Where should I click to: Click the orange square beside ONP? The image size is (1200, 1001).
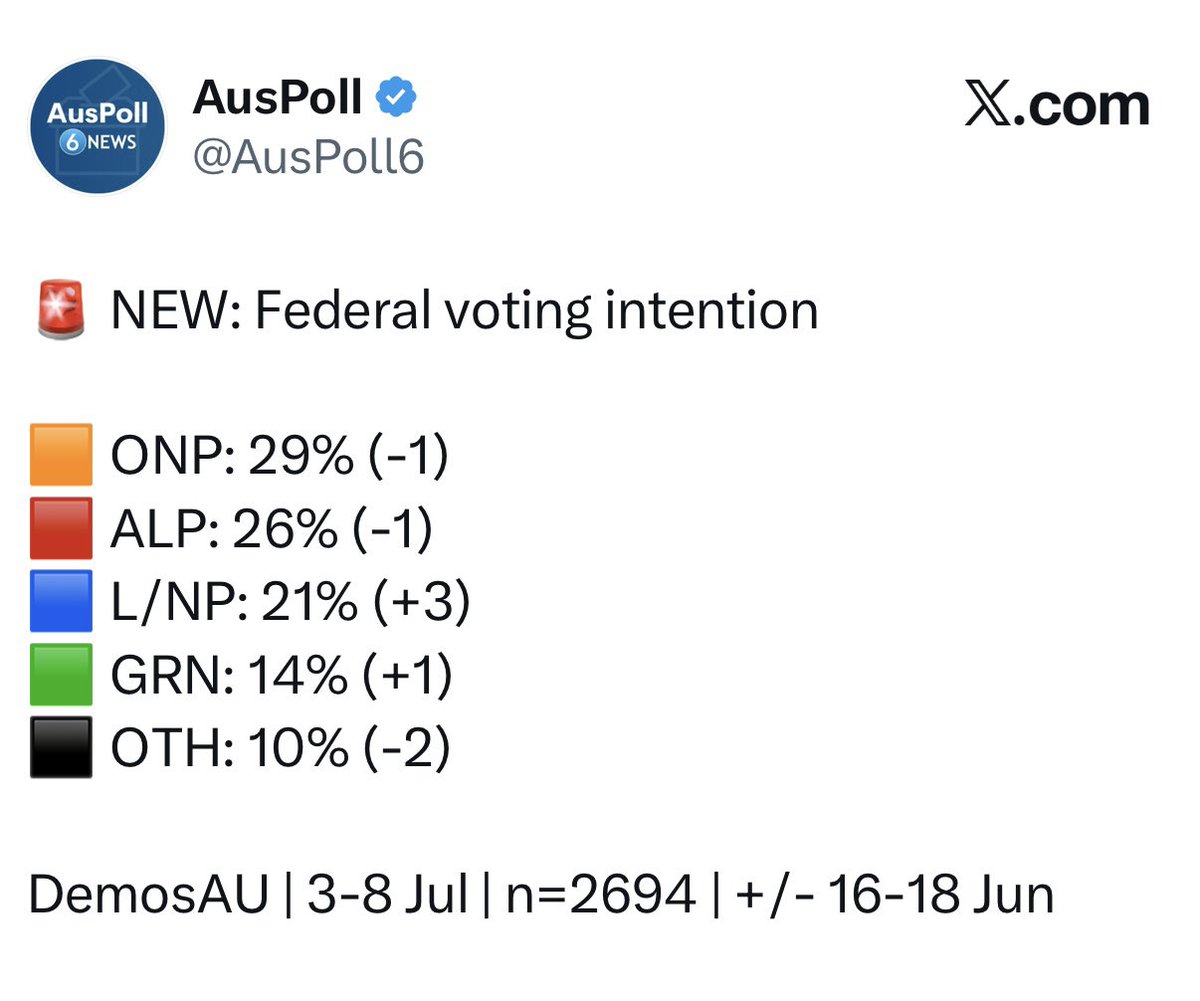coord(60,456)
